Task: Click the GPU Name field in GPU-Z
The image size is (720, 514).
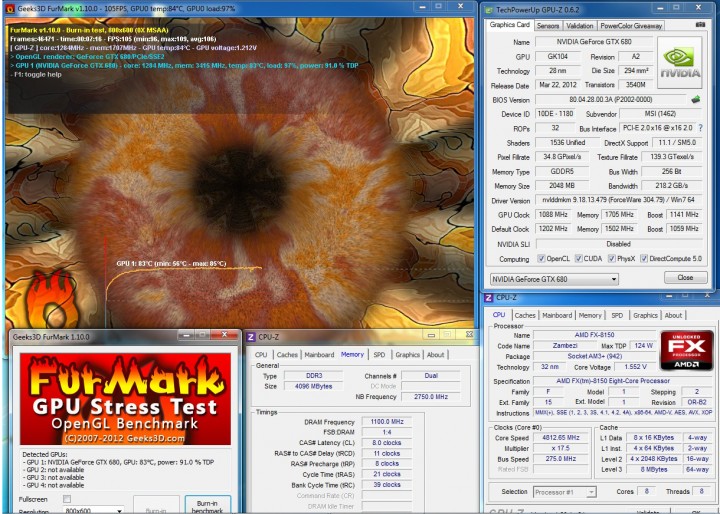Action: point(594,42)
